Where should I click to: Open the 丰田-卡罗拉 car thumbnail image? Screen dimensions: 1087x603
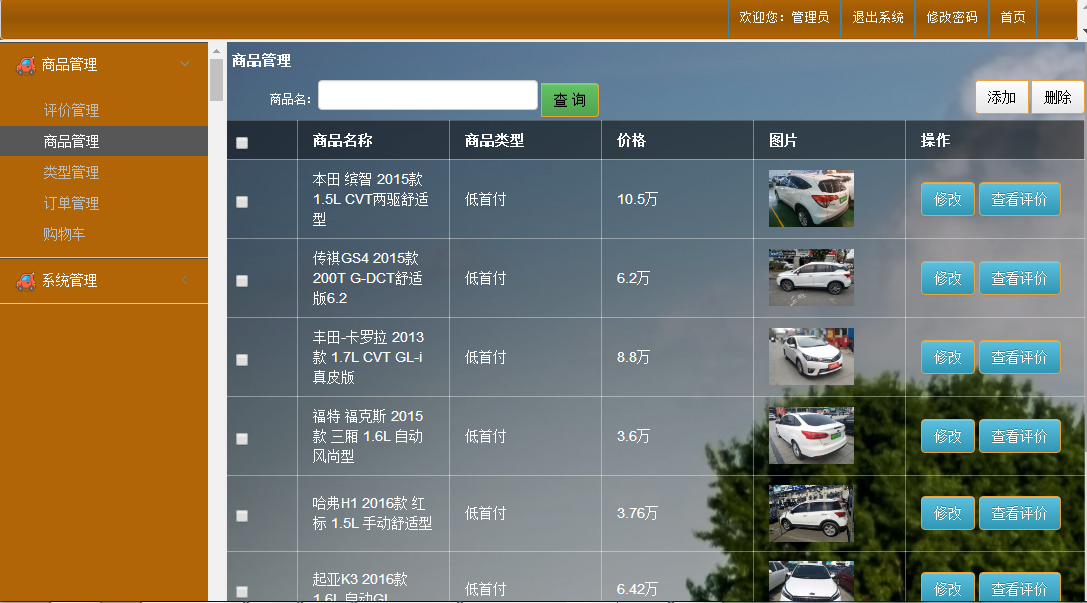(x=811, y=357)
